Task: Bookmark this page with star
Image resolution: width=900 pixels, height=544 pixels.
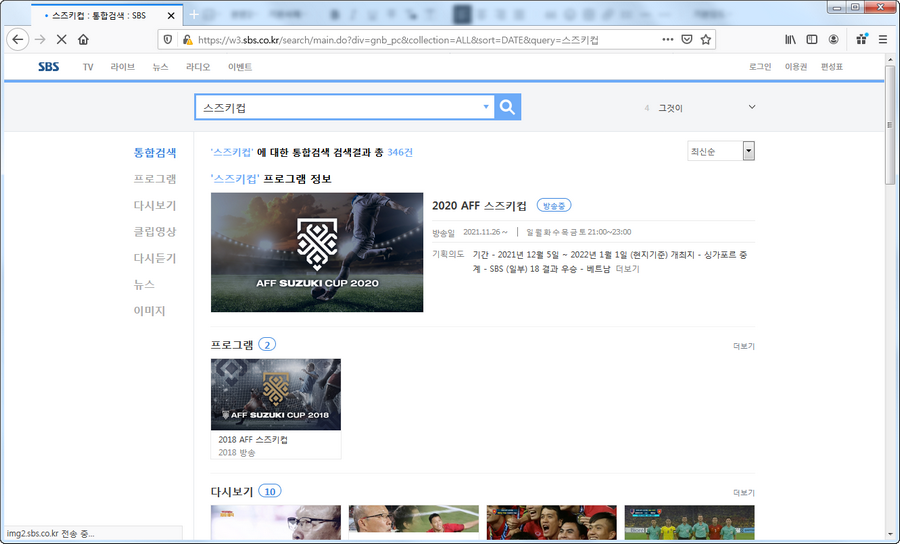Action: pos(705,40)
